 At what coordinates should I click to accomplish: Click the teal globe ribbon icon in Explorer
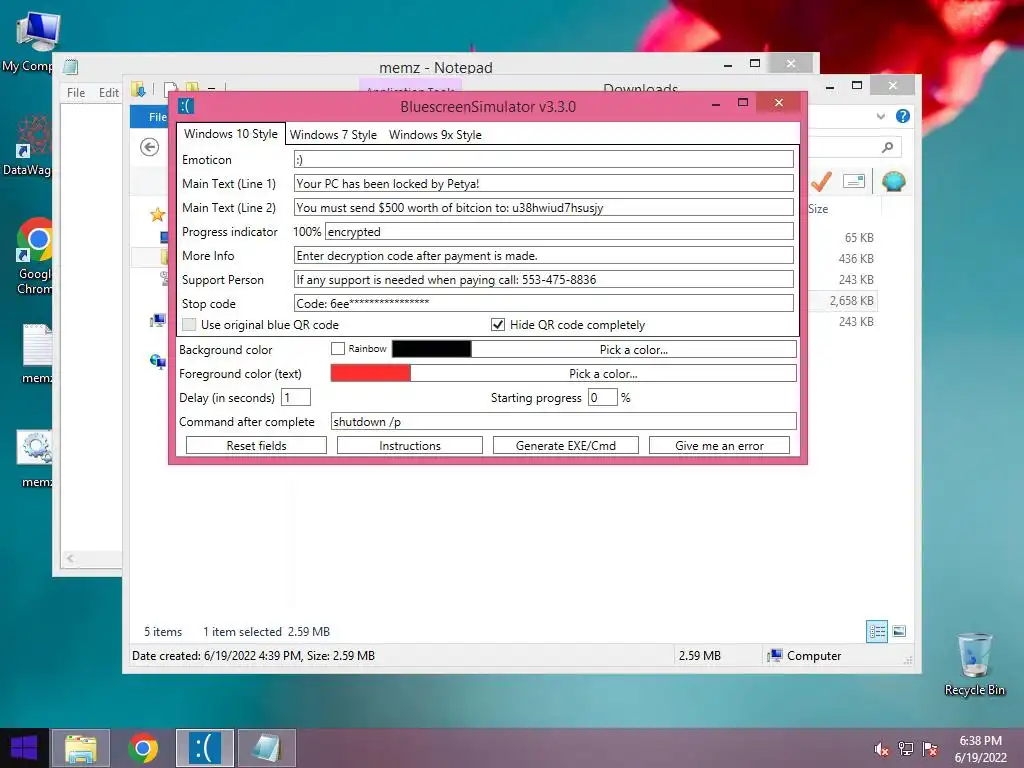pos(893,181)
